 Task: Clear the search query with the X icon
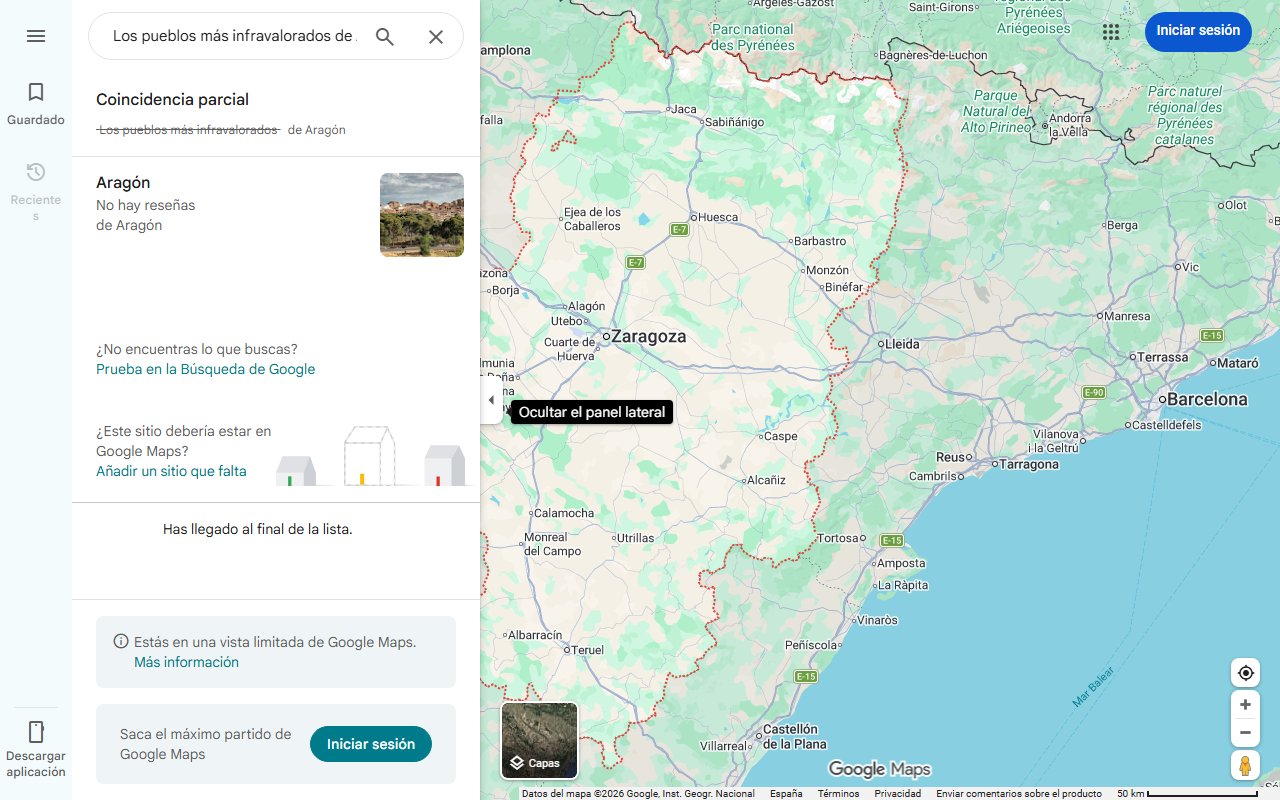click(436, 36)
